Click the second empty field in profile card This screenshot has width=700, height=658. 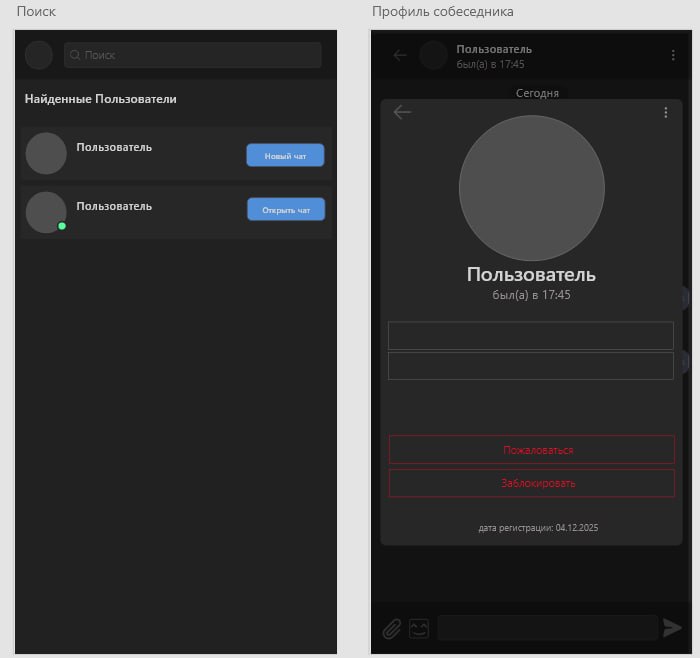coord(531,366)
